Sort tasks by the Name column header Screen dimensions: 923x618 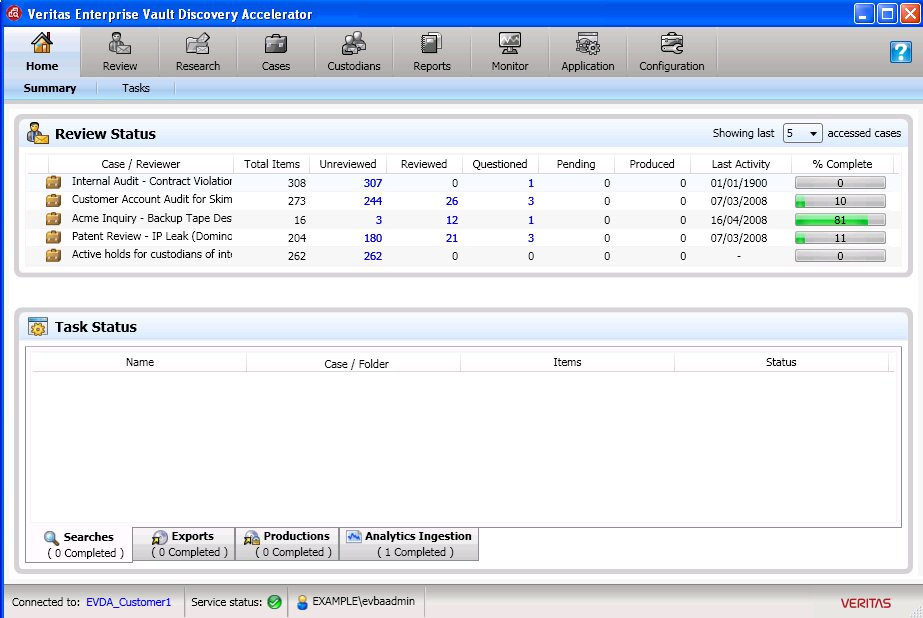pyautogui.click(x=140, y=363)
